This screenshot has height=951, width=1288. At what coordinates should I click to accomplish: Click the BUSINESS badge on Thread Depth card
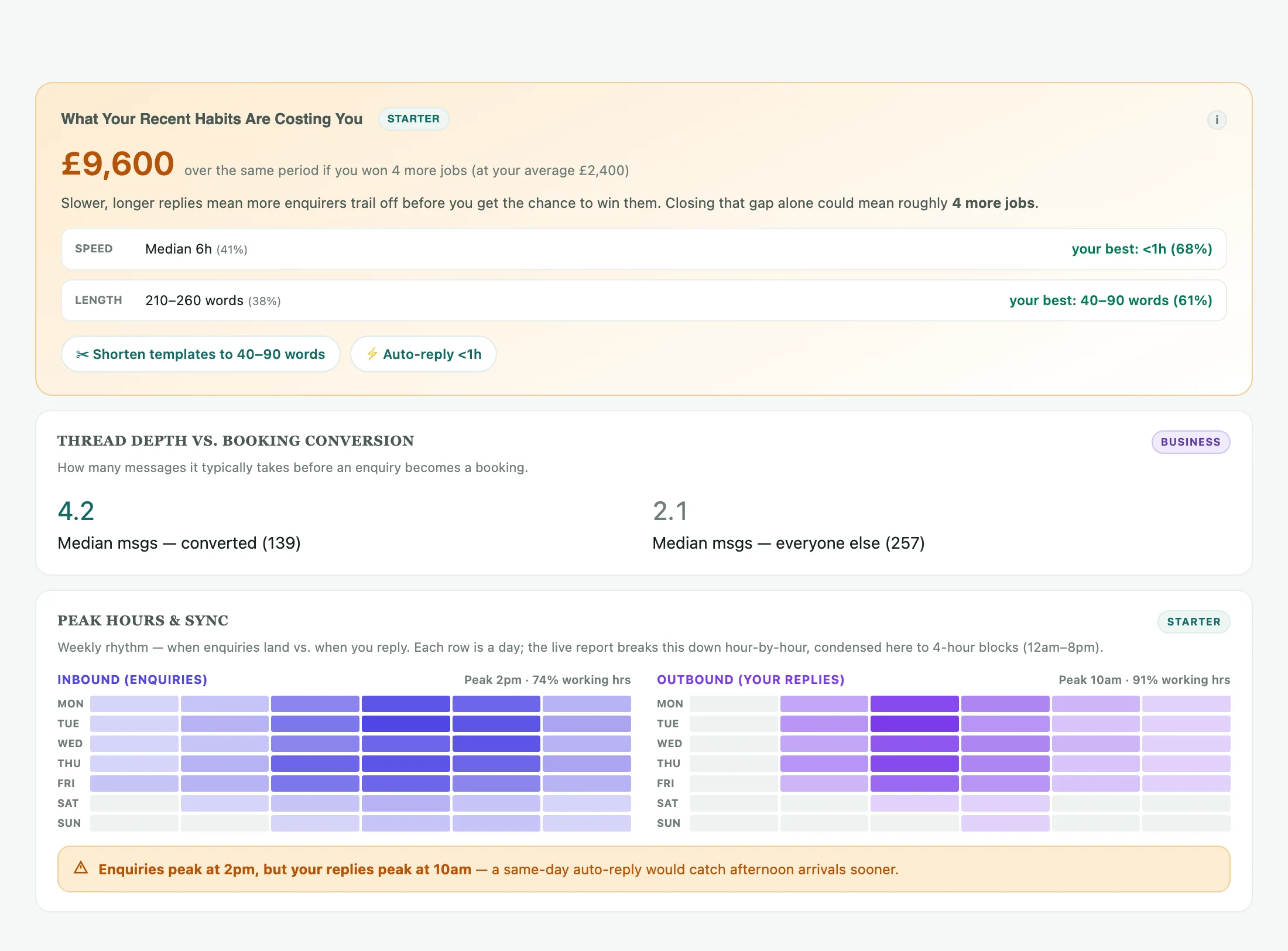pos(1190,442)
